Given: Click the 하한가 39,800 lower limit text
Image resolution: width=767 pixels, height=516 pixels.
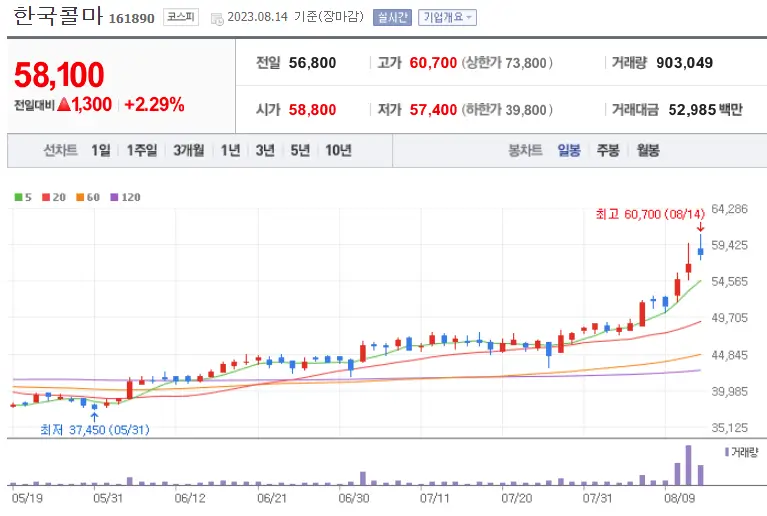Looking at the screenshot, I should (x=507, y=110).
